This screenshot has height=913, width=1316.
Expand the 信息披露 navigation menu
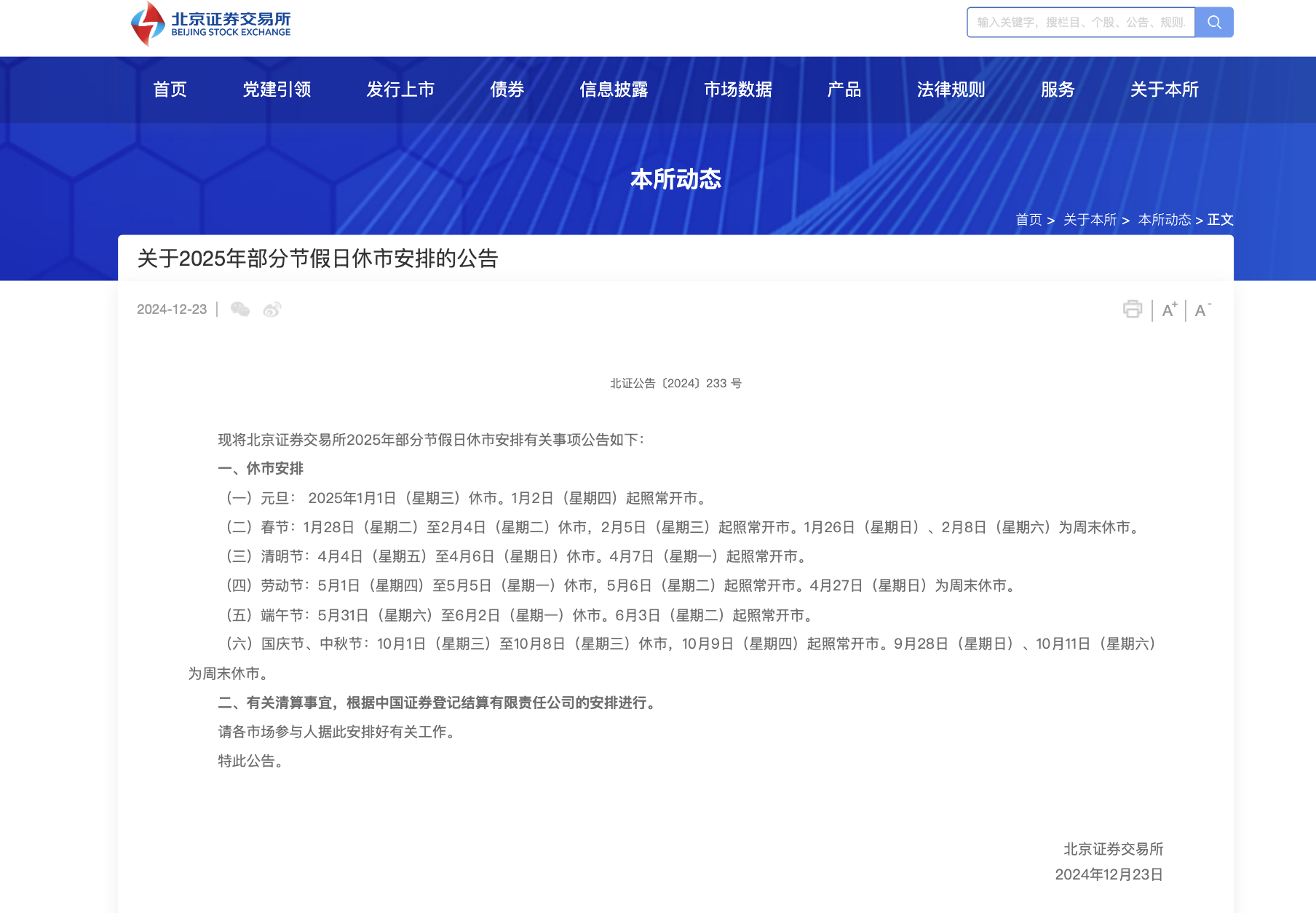coord(614,90)
